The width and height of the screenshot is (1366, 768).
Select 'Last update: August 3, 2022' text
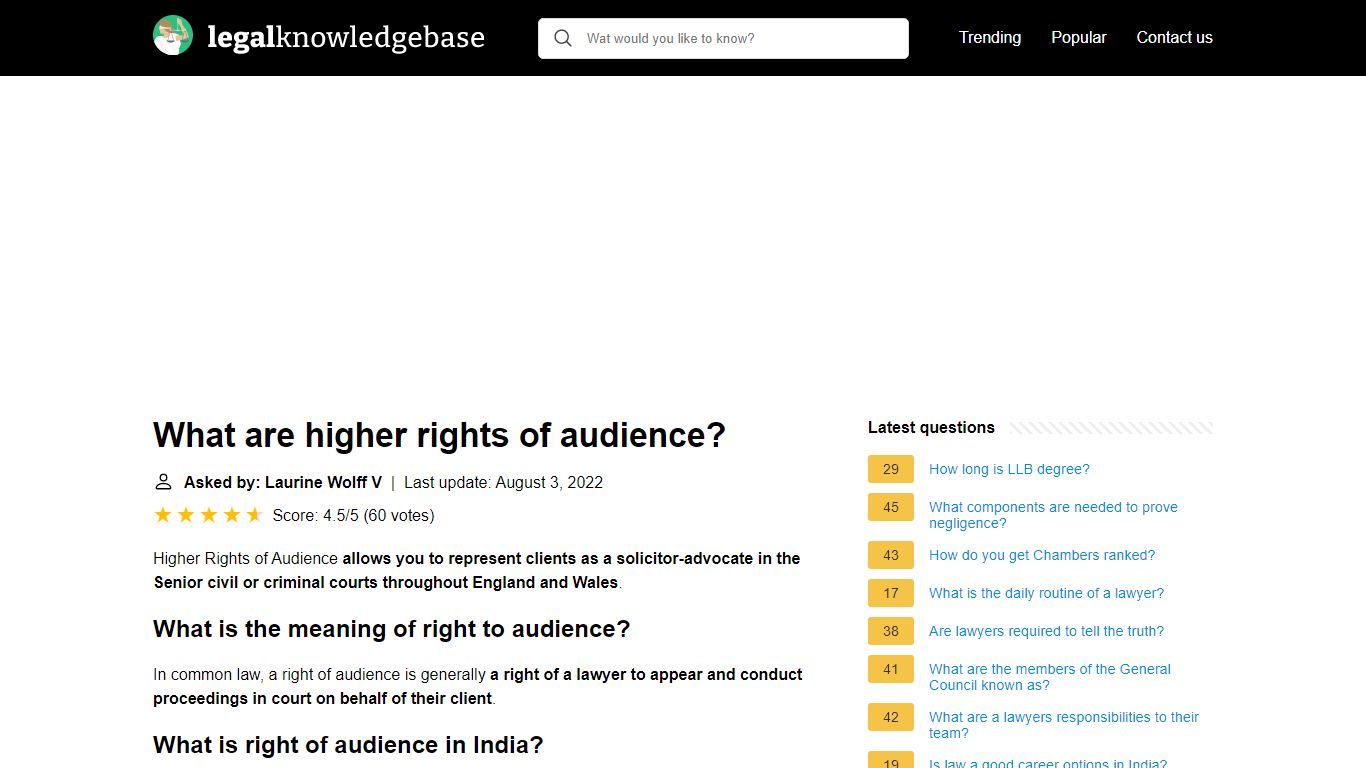(503, 482)
